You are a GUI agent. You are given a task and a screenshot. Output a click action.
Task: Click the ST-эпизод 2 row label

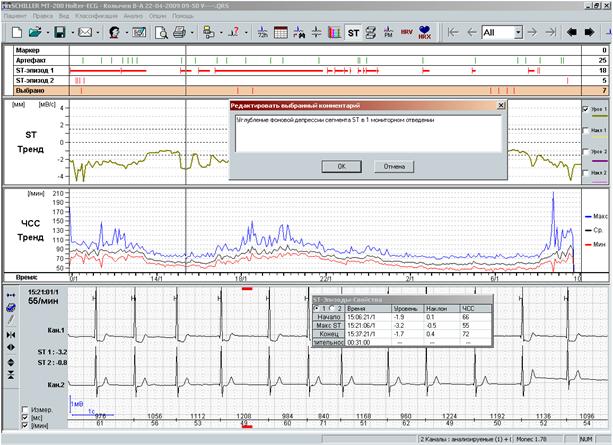[x=35, y=81]
